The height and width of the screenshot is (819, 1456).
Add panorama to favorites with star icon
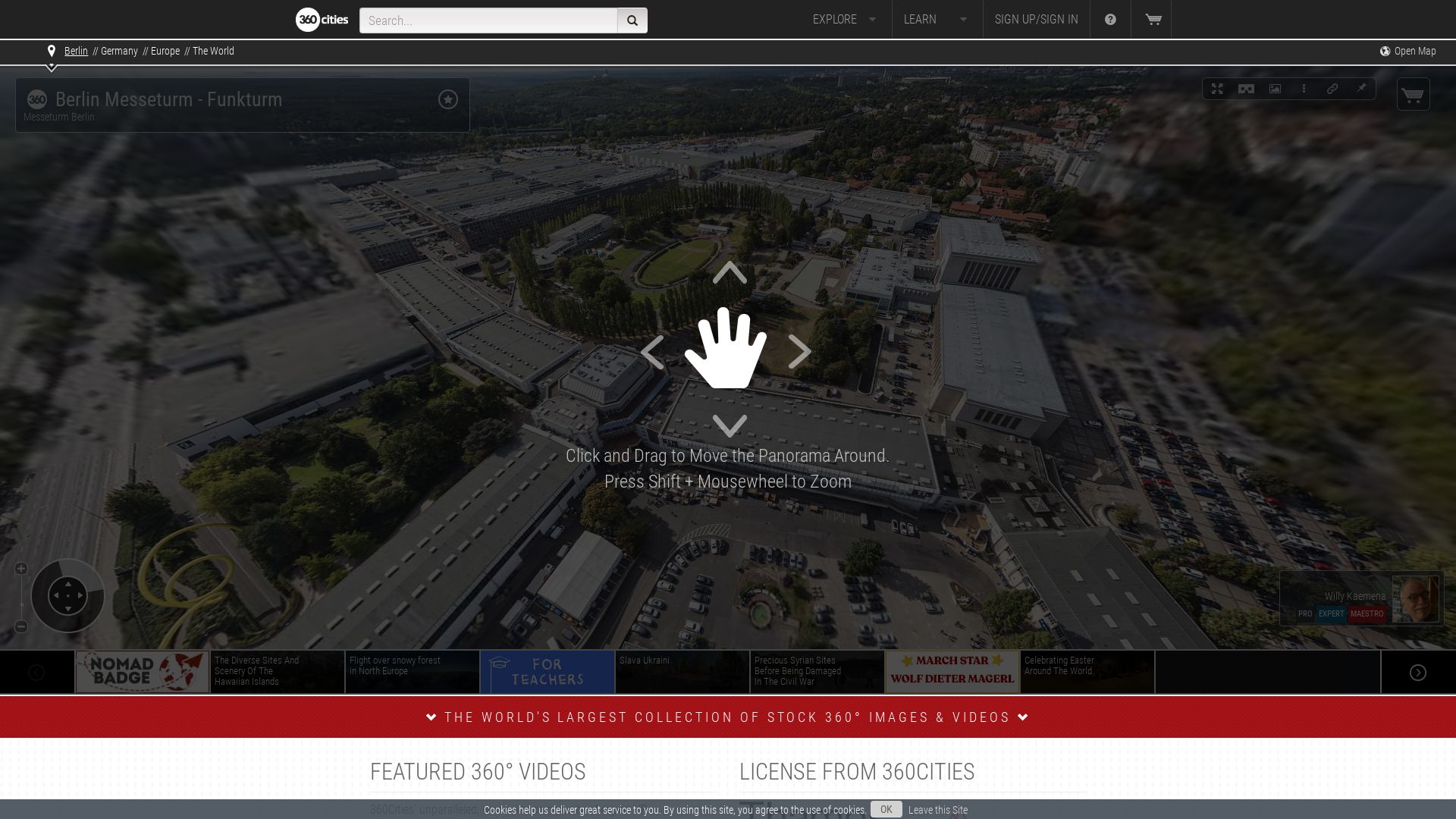point(448,99)
